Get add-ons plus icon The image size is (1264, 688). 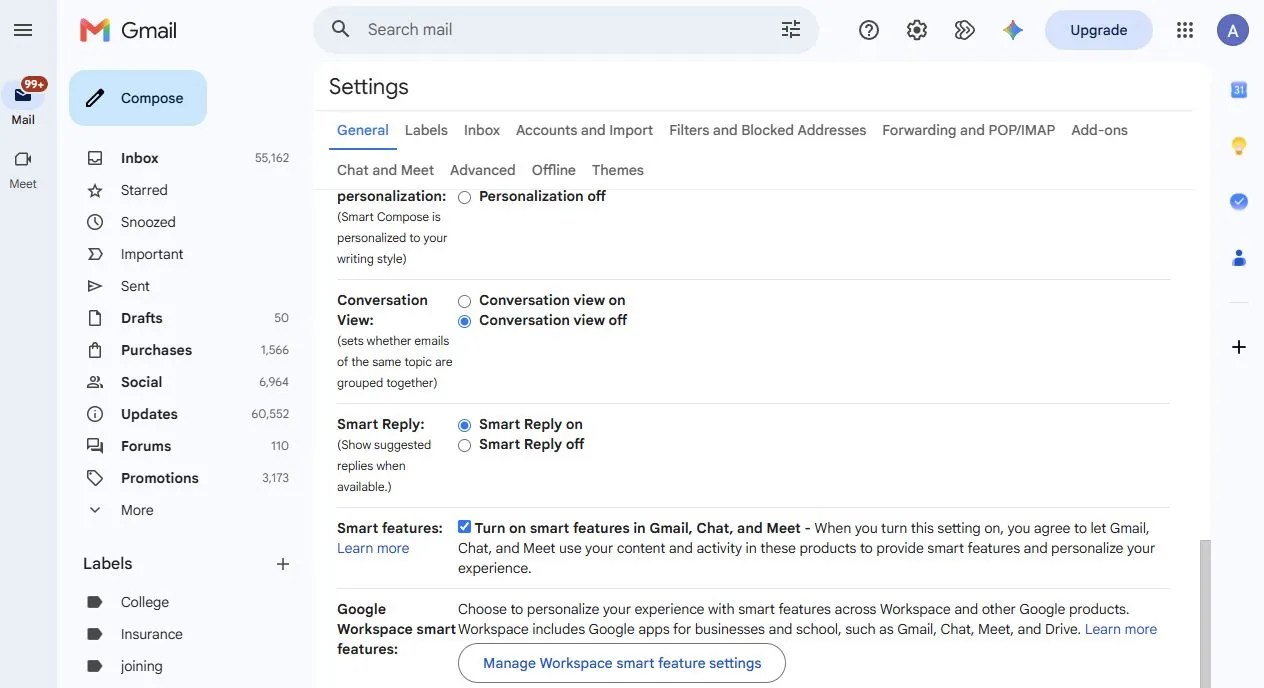(1239, 347)
